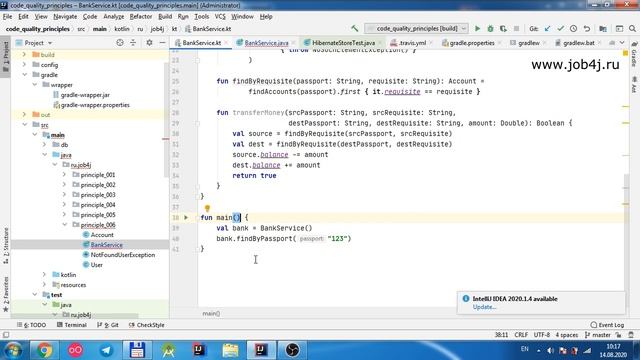This screenshot has width=640, height=360.
Task: Run the build with the green Run icon
Action: [477, 29]
